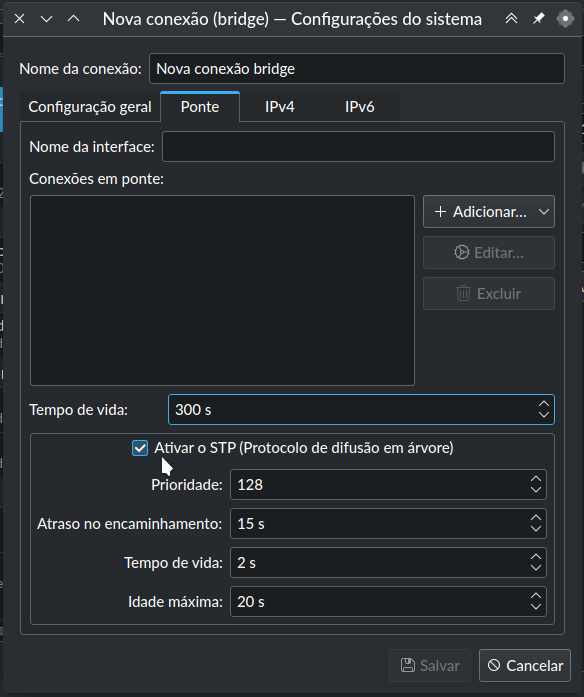Expand the Adicionar dropdown arrow

(544, 212)
